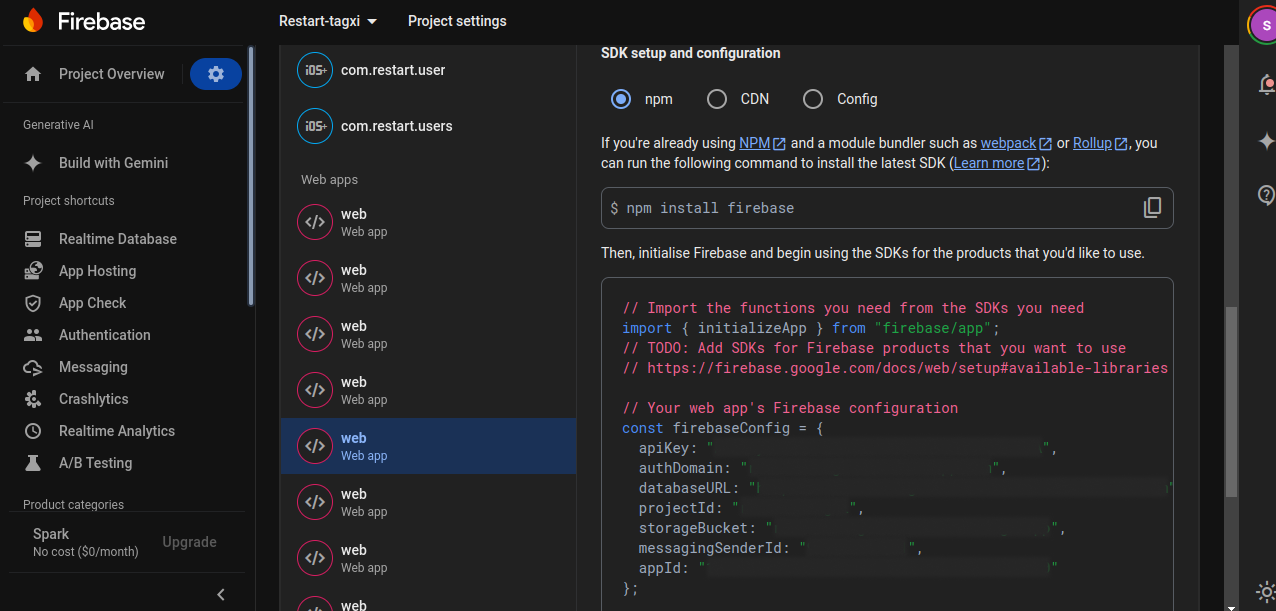This screenshot has height=611, width=1276.
Task: Open the Restart-tagxi project dropdown
Action: coord(328,20)
